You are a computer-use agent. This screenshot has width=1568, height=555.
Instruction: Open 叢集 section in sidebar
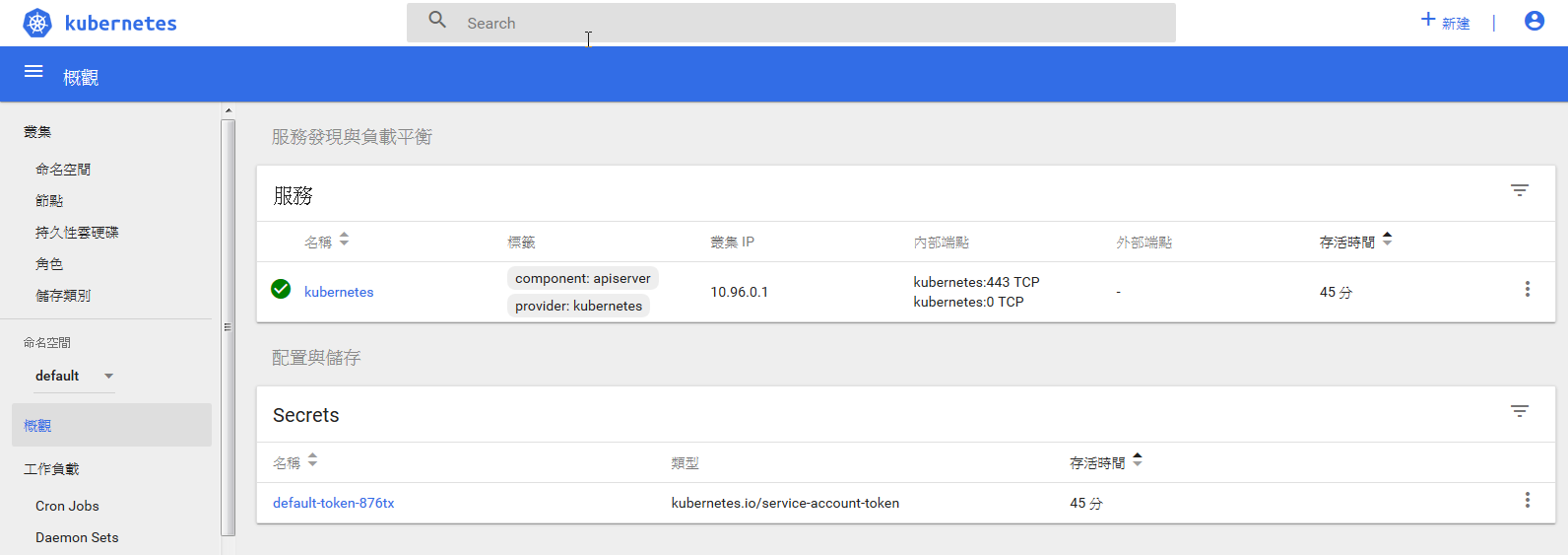click(37, 132)
